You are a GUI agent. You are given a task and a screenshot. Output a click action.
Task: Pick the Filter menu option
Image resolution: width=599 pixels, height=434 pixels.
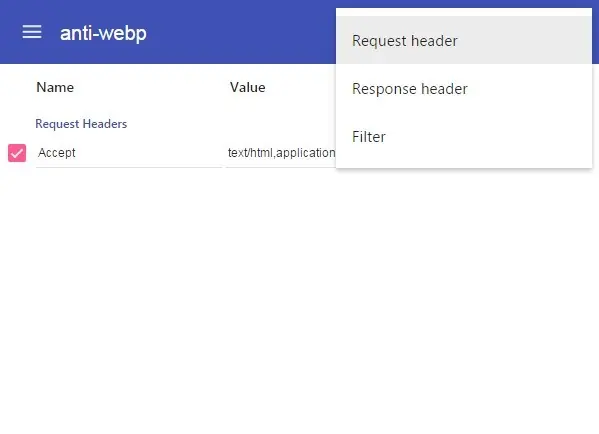point(464,136)
